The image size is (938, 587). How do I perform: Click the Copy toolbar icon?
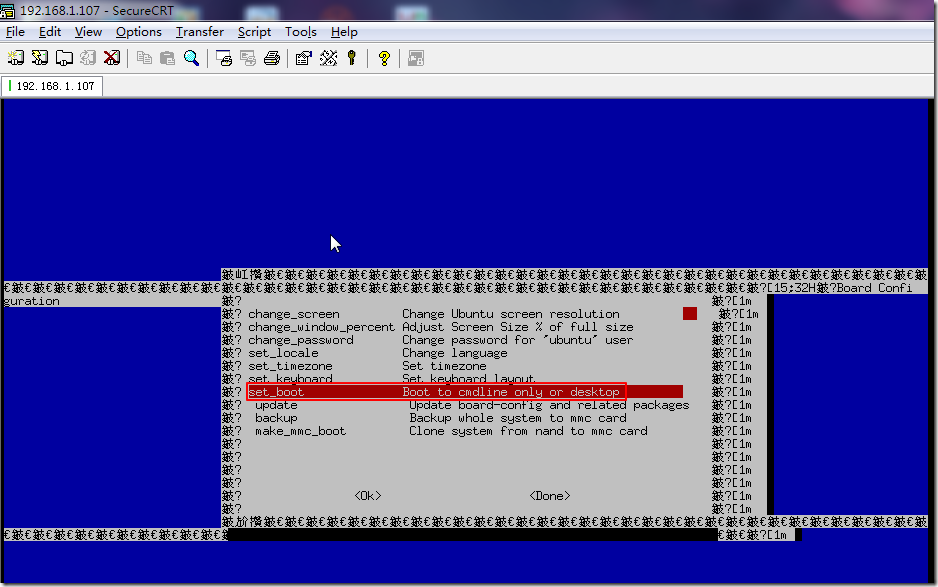tap(144, 58)
